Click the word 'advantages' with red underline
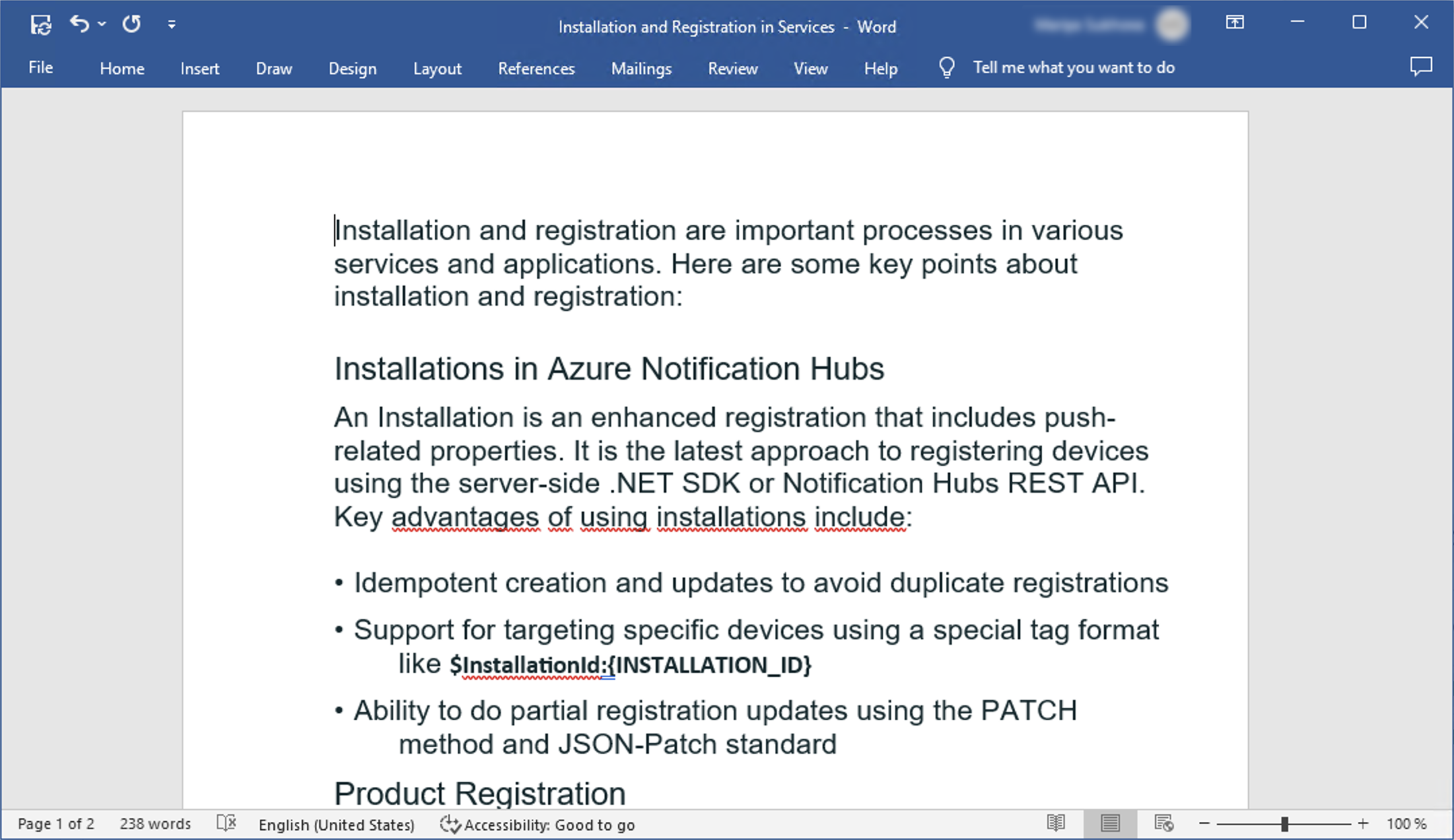Viewport: 1454px width, 840px height. pos(465,517)
